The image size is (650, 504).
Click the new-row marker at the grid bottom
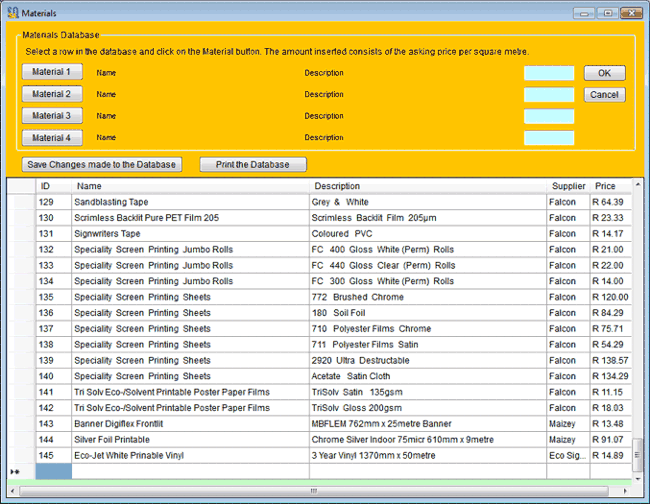pyautogui.click(x=16, y=471)
